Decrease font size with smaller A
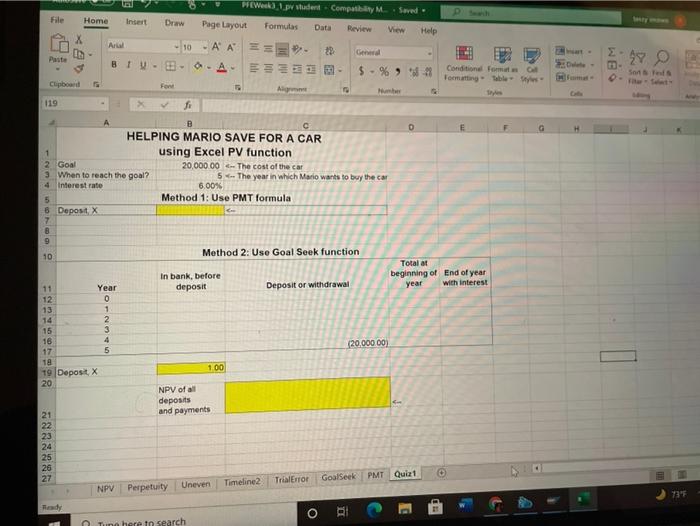The width and height of the screenshot is (700, 526). pos(231,47)
